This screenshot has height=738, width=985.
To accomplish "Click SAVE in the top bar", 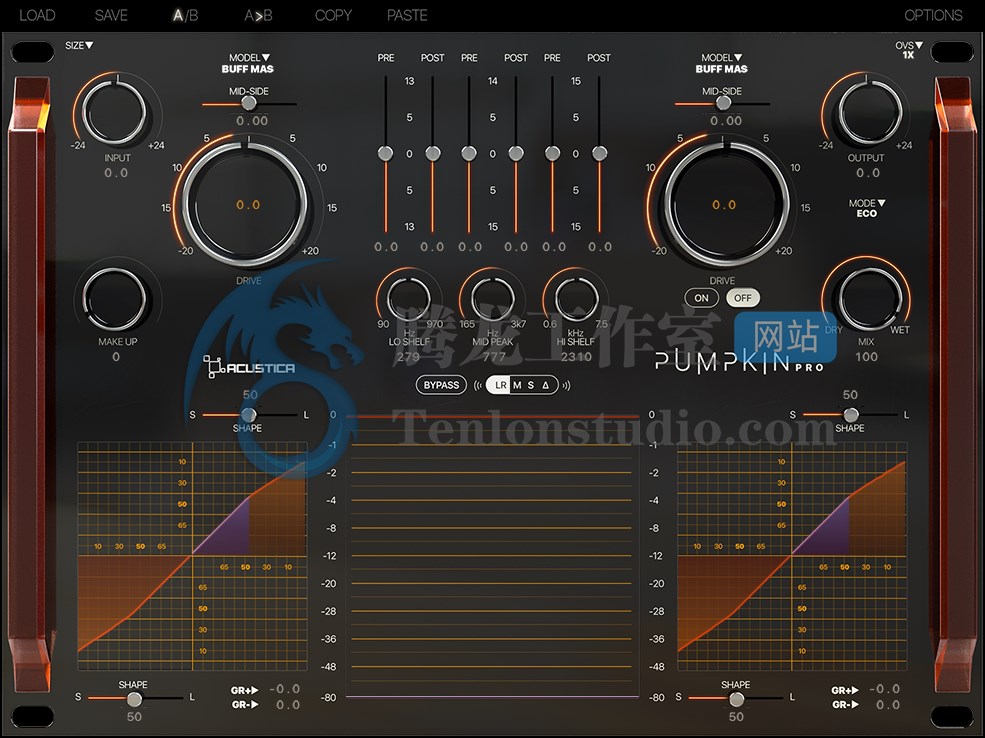I will coord(111,15).
